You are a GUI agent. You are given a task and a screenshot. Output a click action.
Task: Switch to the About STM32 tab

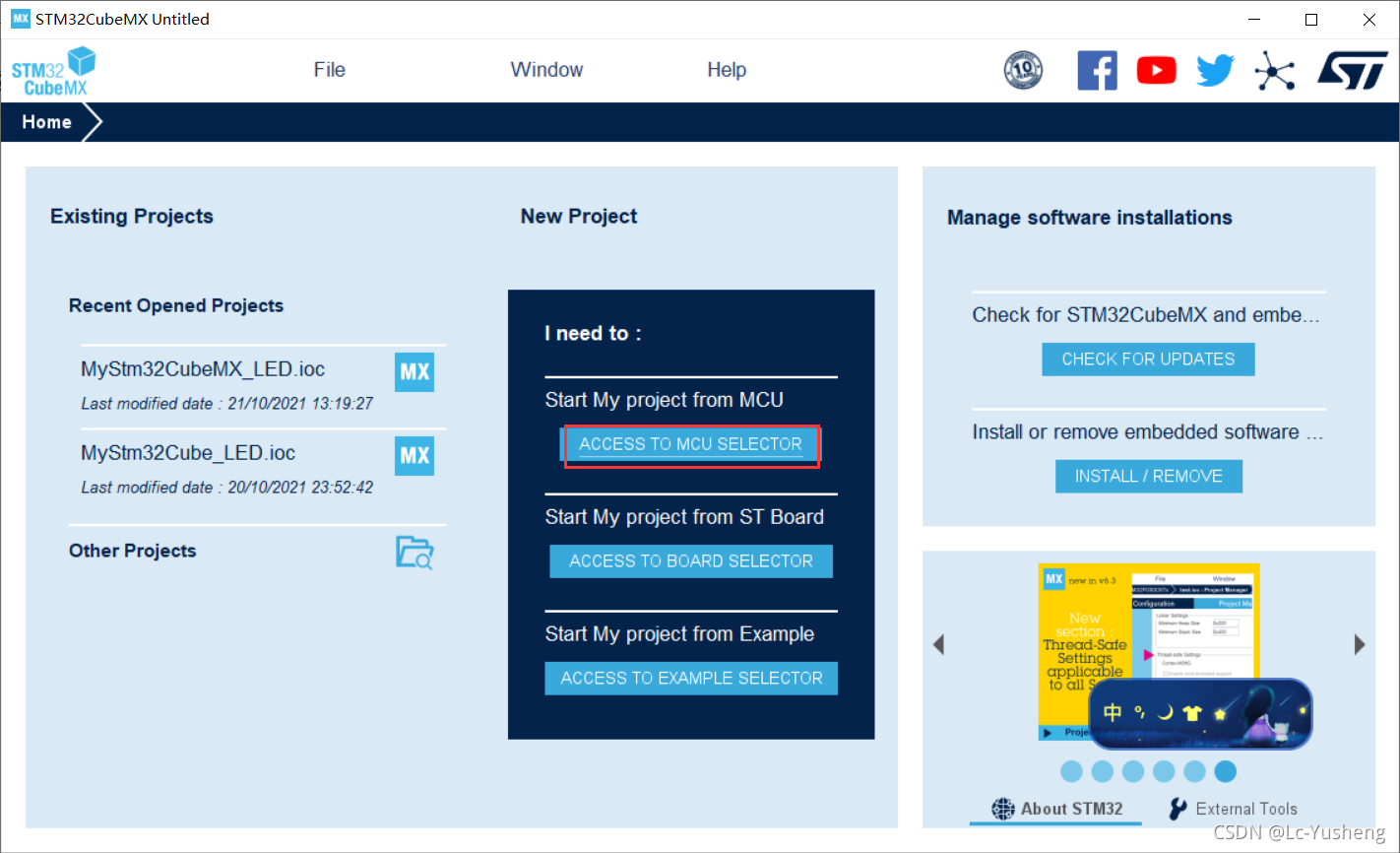pos(1056,809)
